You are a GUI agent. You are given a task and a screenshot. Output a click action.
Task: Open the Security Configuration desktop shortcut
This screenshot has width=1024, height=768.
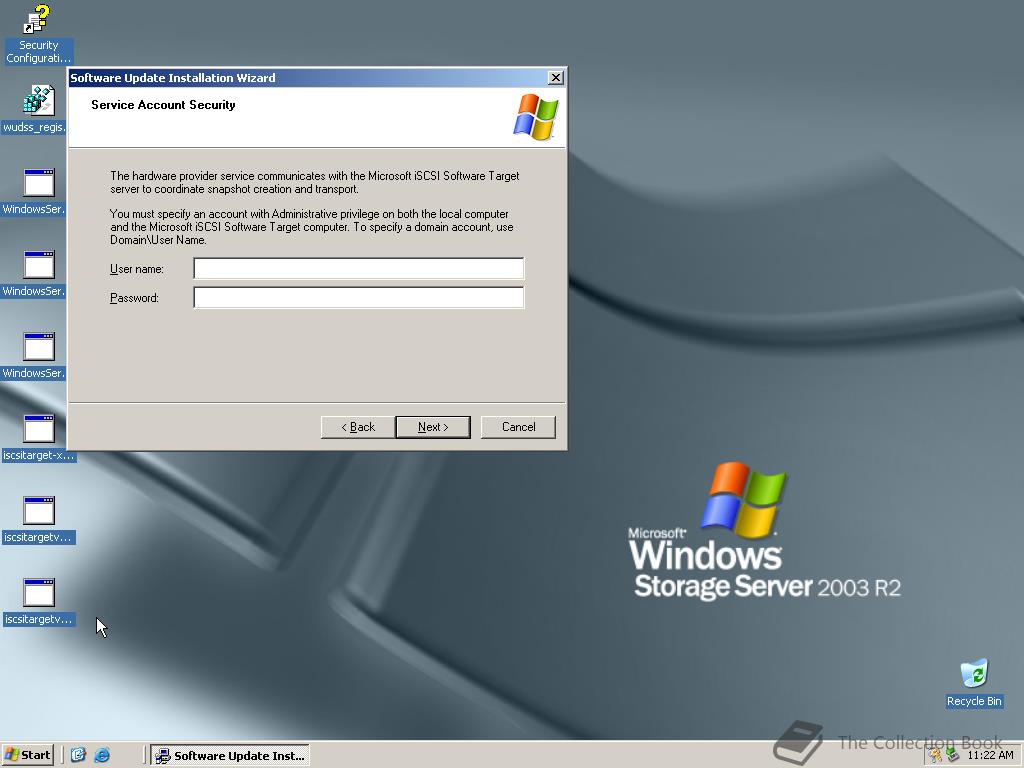[38, 34]
